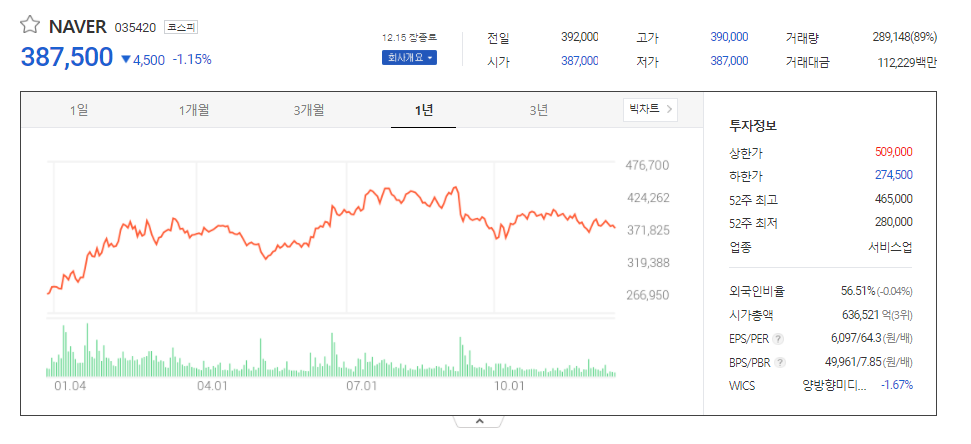Click the orange price line chart

331,238
